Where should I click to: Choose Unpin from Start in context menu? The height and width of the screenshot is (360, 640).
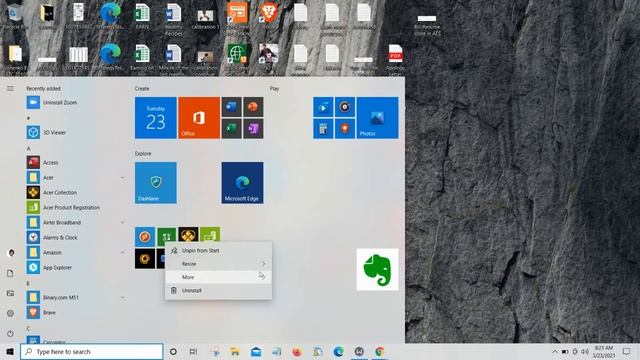pos(218,250)
